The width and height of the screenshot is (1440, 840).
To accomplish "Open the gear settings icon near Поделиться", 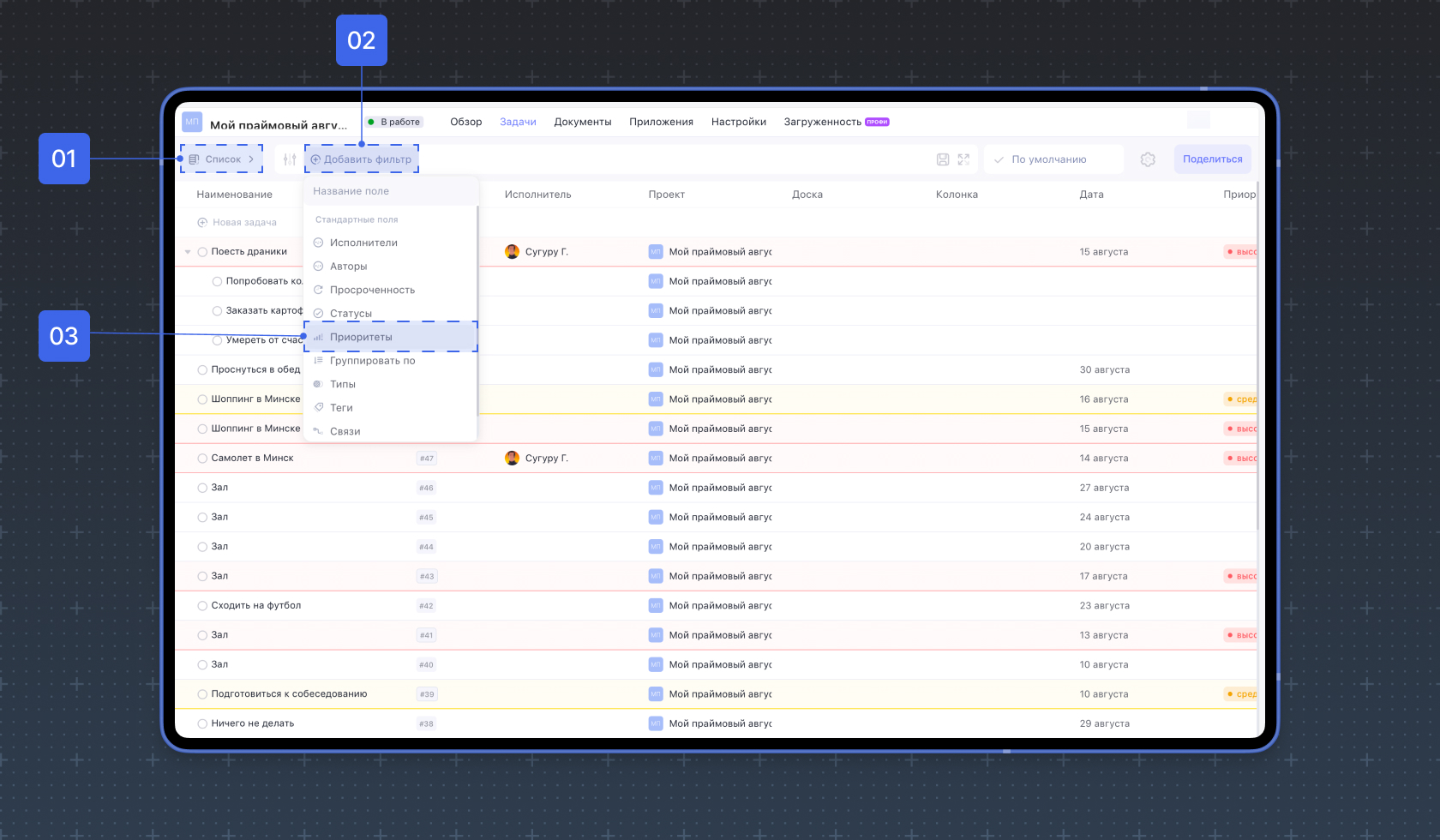I will click(x=1148, y=159).
